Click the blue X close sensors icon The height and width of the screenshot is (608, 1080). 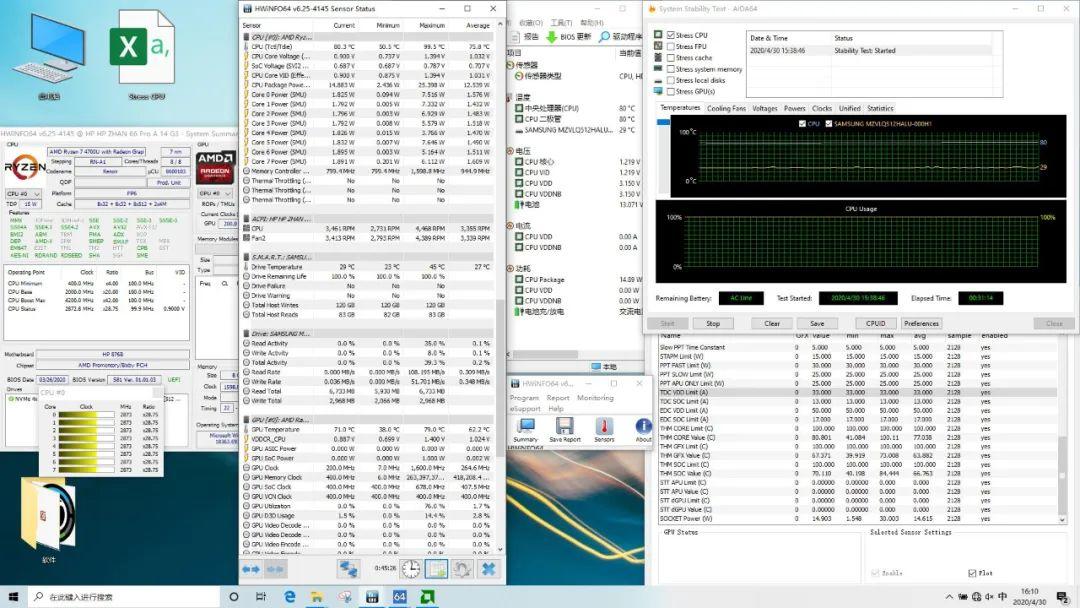coord(488,569)
